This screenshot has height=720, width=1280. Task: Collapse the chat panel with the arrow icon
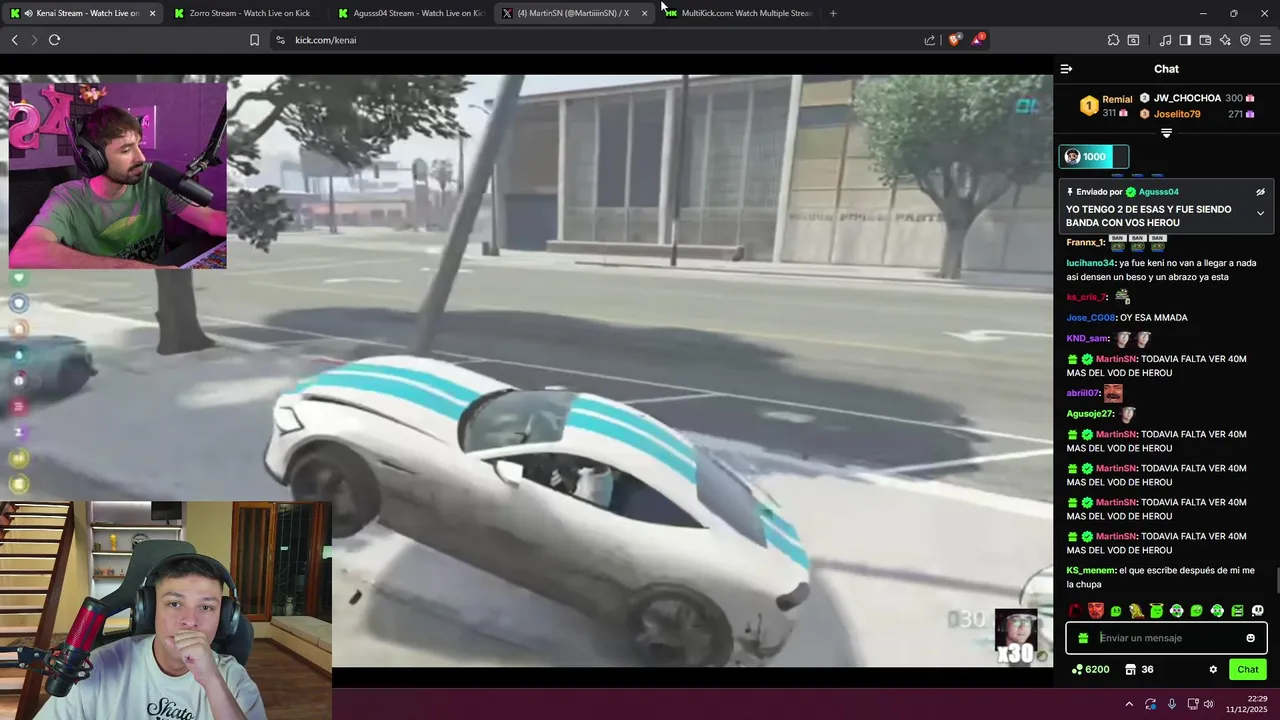(1066, 69)
